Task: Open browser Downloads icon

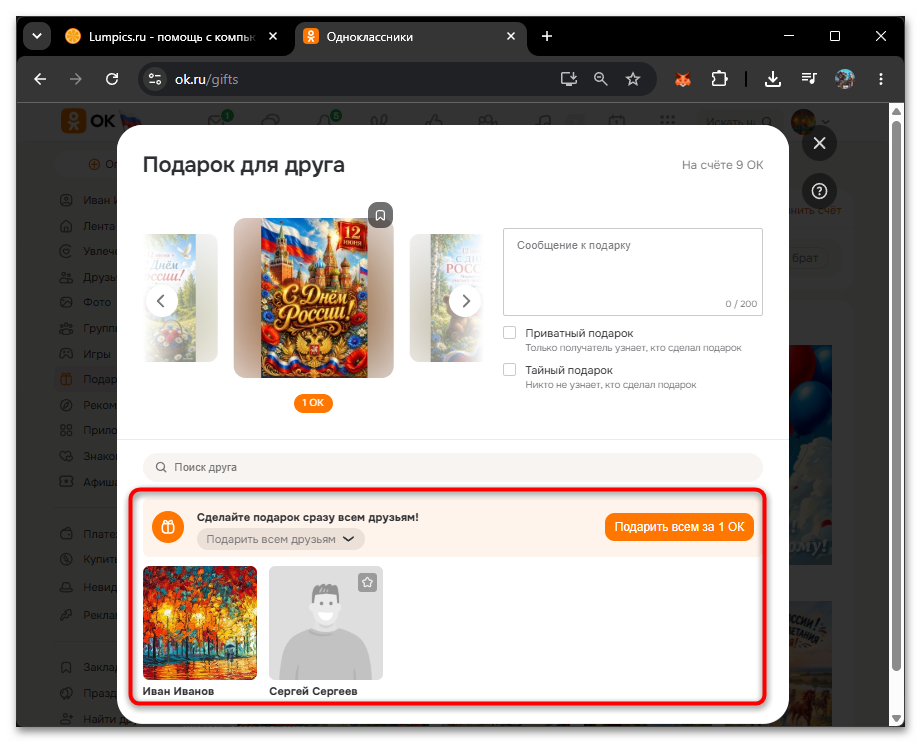Action: click(x=773, y=79)
